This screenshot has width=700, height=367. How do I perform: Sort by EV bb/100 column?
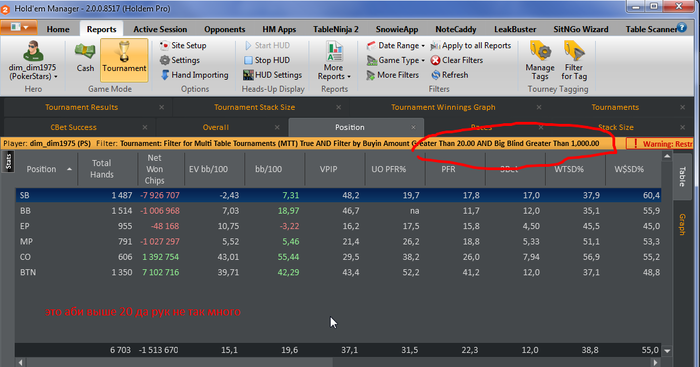point(214,169)
